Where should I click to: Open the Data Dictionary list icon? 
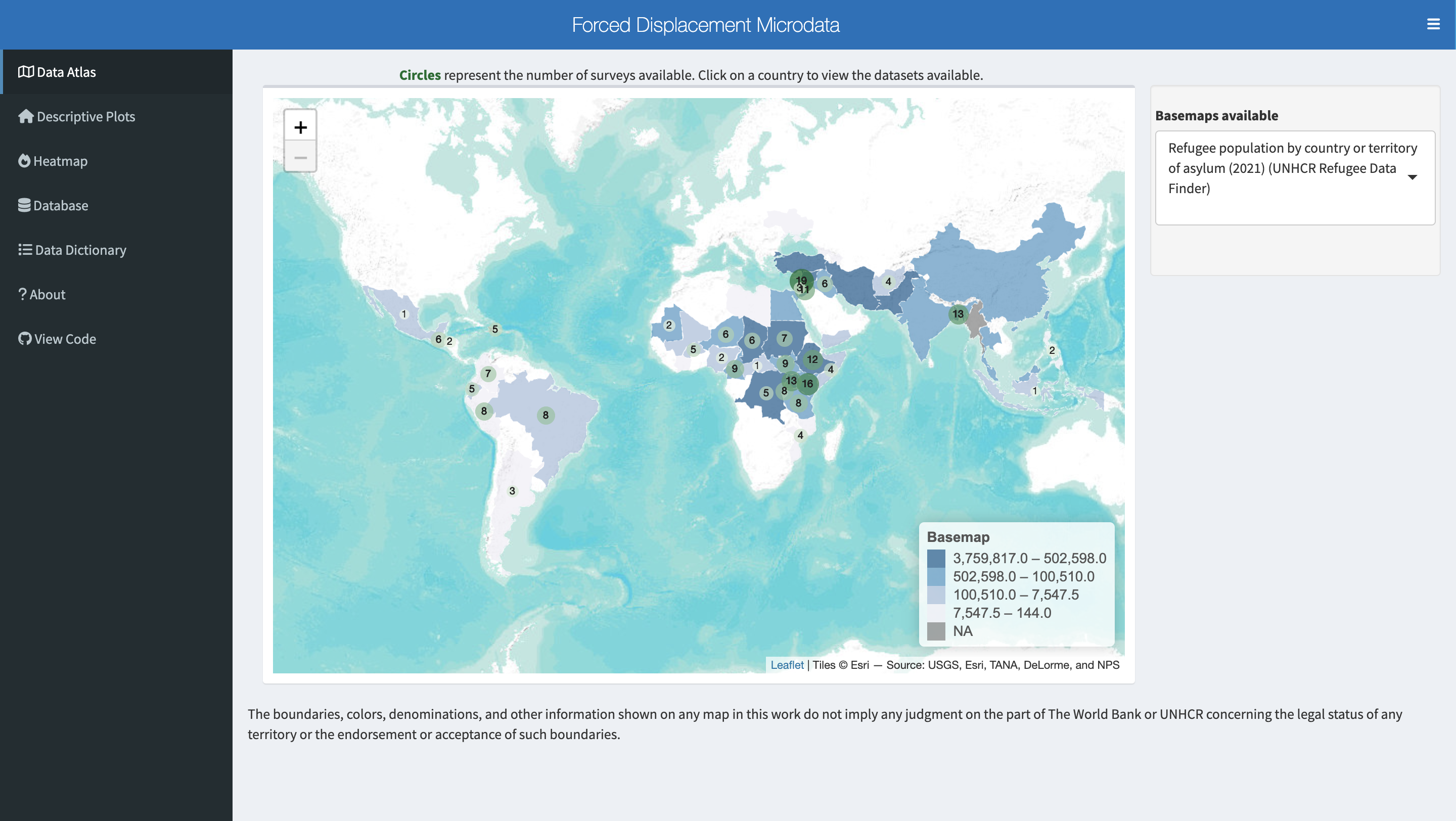point(24,250)
